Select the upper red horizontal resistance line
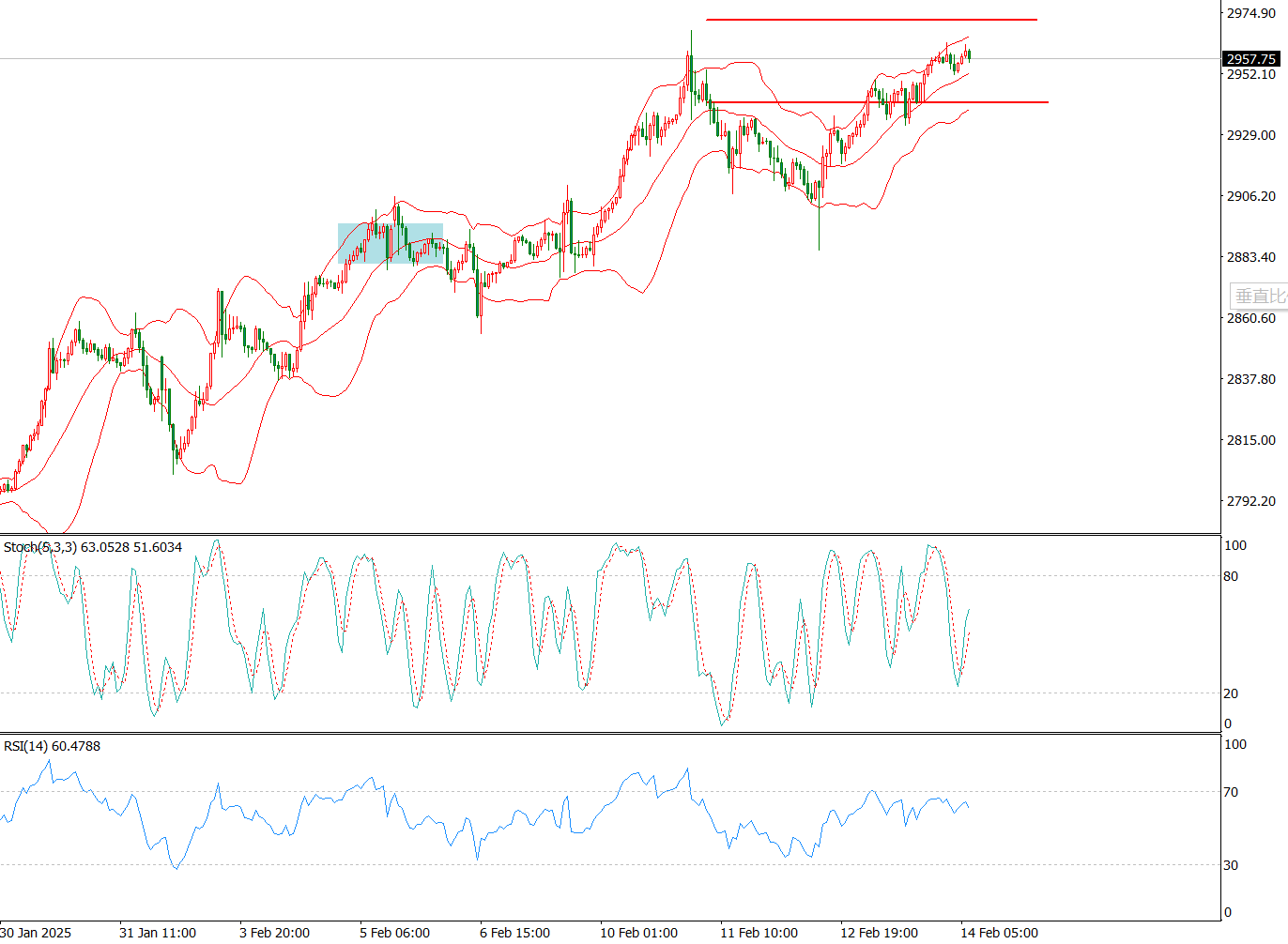 [871, 20]
